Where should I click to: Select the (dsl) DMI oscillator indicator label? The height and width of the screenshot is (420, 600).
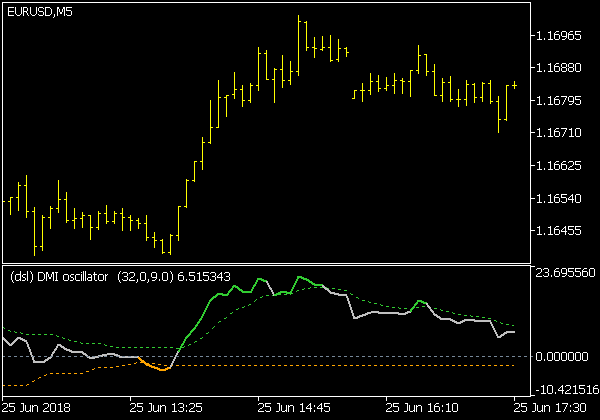[59, 277]
